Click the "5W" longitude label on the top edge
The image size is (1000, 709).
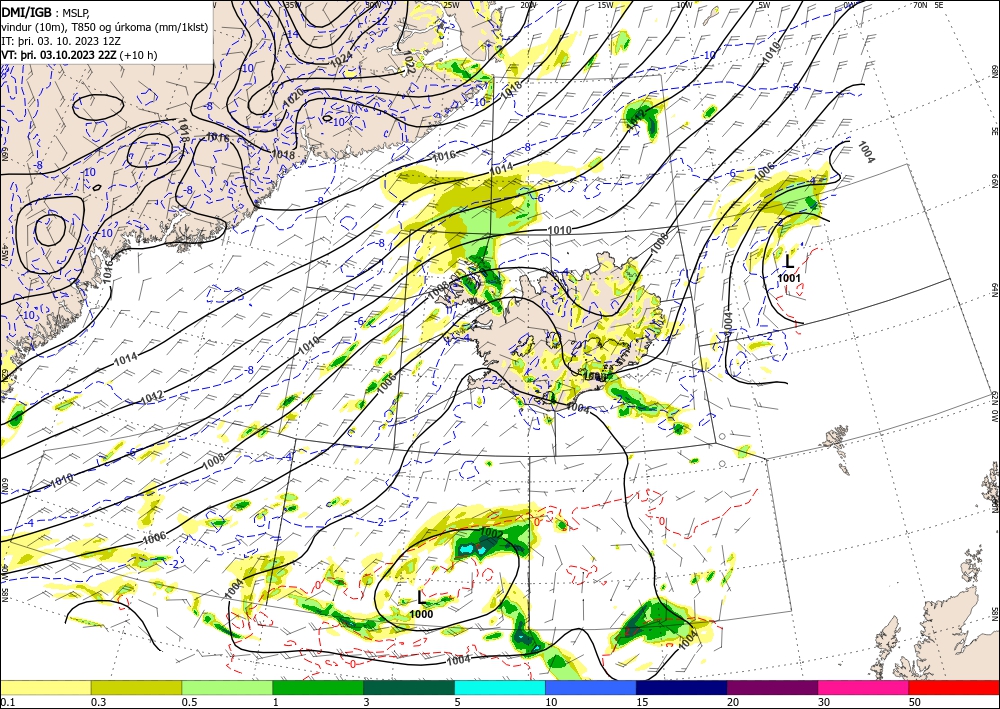(x=764, y=5)
